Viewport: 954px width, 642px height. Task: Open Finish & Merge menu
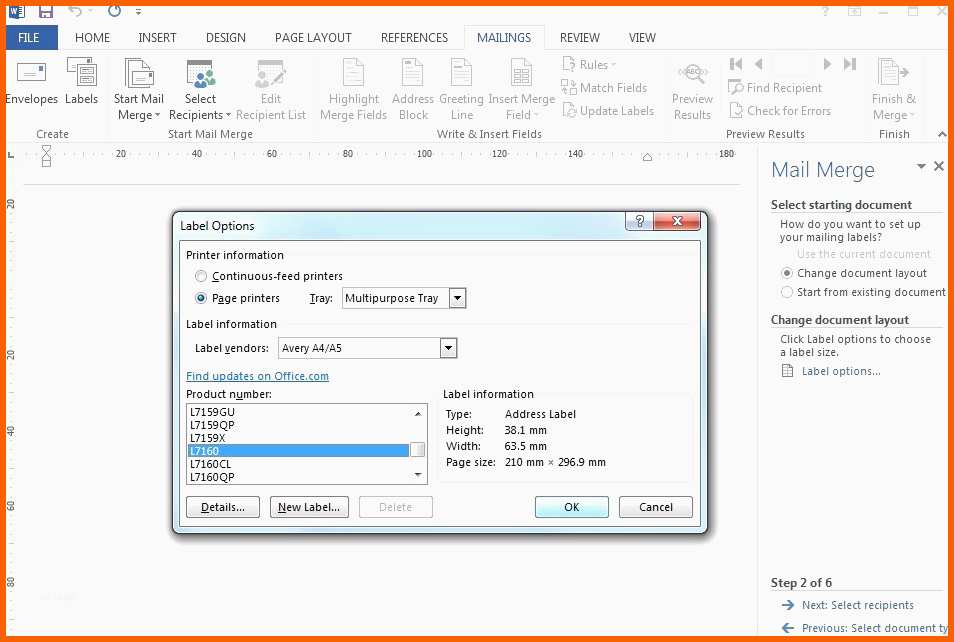point(893,90)
